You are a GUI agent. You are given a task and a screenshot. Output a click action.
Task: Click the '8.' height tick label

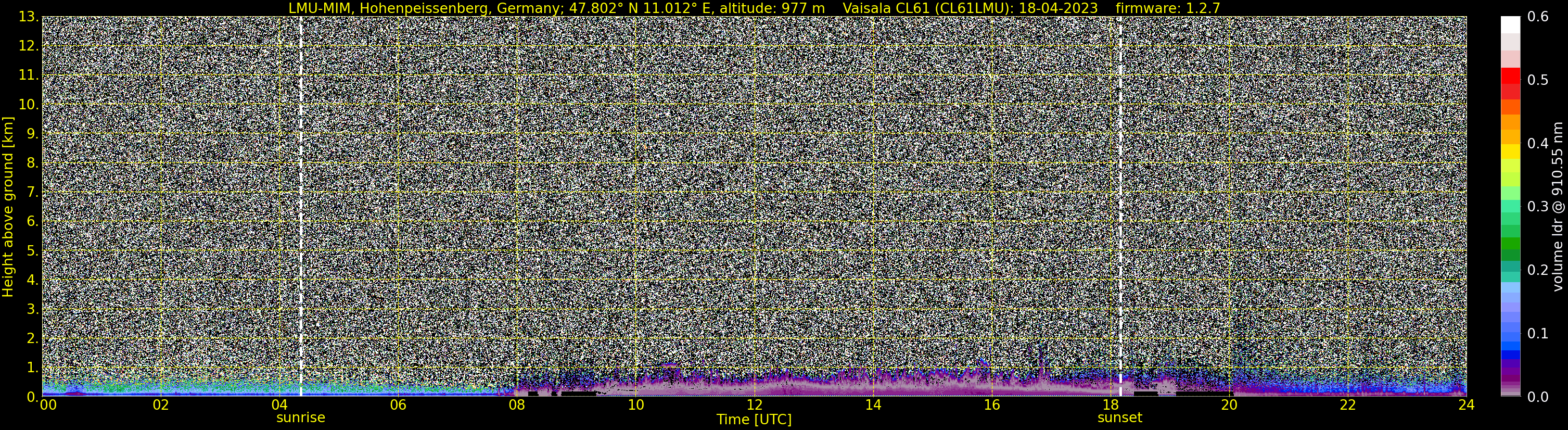33,163
